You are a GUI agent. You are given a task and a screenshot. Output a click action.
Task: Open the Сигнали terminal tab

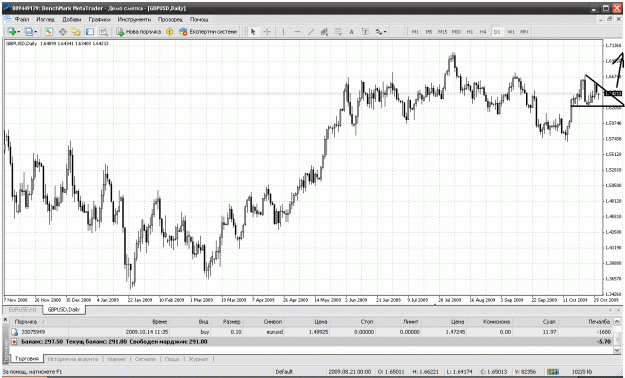[x=145, y=359]
